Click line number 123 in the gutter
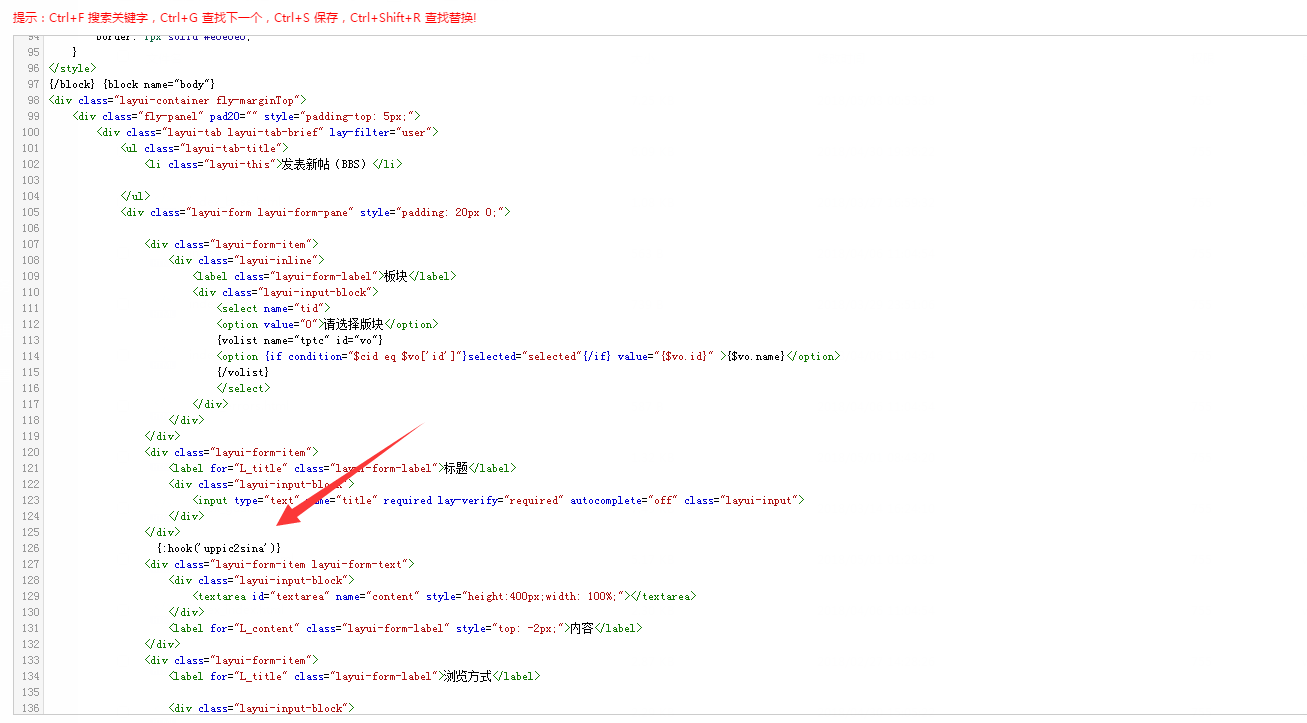The image size is (1307, 723). (31, 500)
